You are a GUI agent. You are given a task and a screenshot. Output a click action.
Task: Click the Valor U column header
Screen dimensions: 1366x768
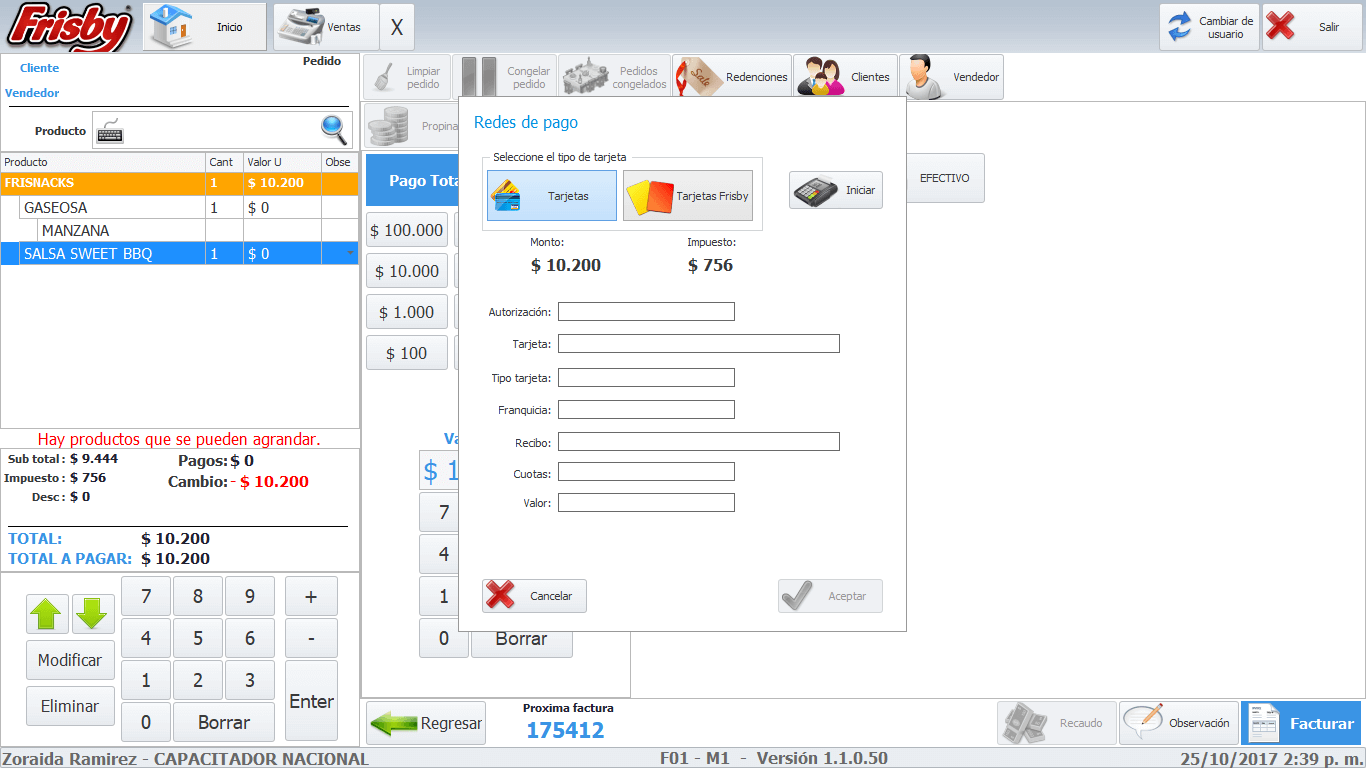282,162
